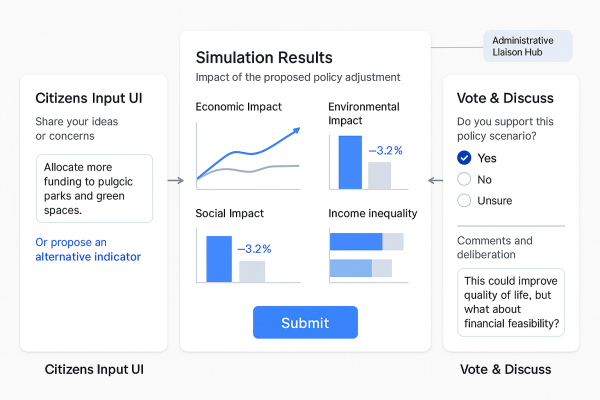The height and width of the screenshot is (400, 600).
Task: Select the Yes radio option
Action: click(464, 158)
